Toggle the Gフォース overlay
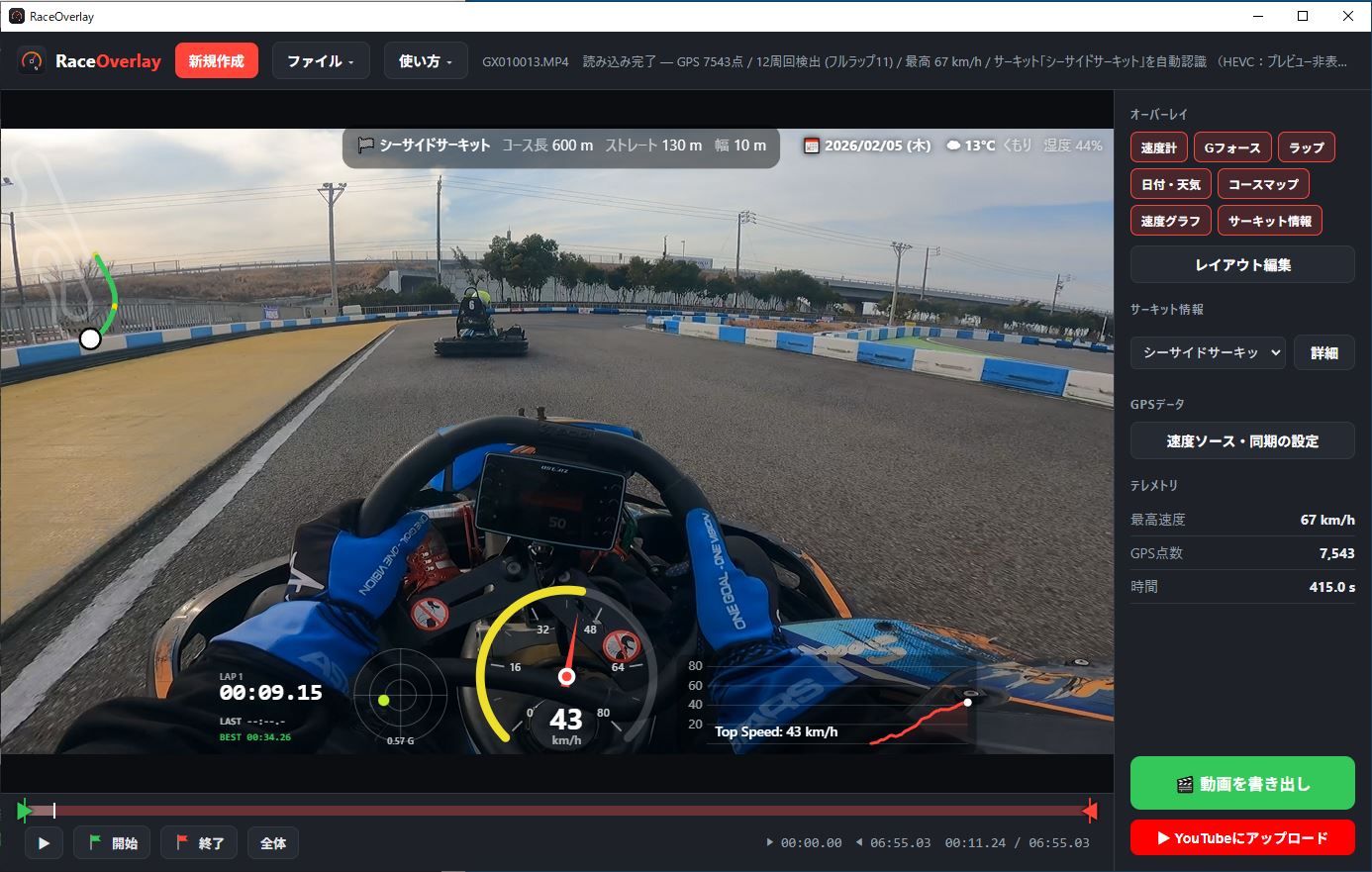The width and height of the screenshot is (1372, 872). click(x=1231, y=147)
